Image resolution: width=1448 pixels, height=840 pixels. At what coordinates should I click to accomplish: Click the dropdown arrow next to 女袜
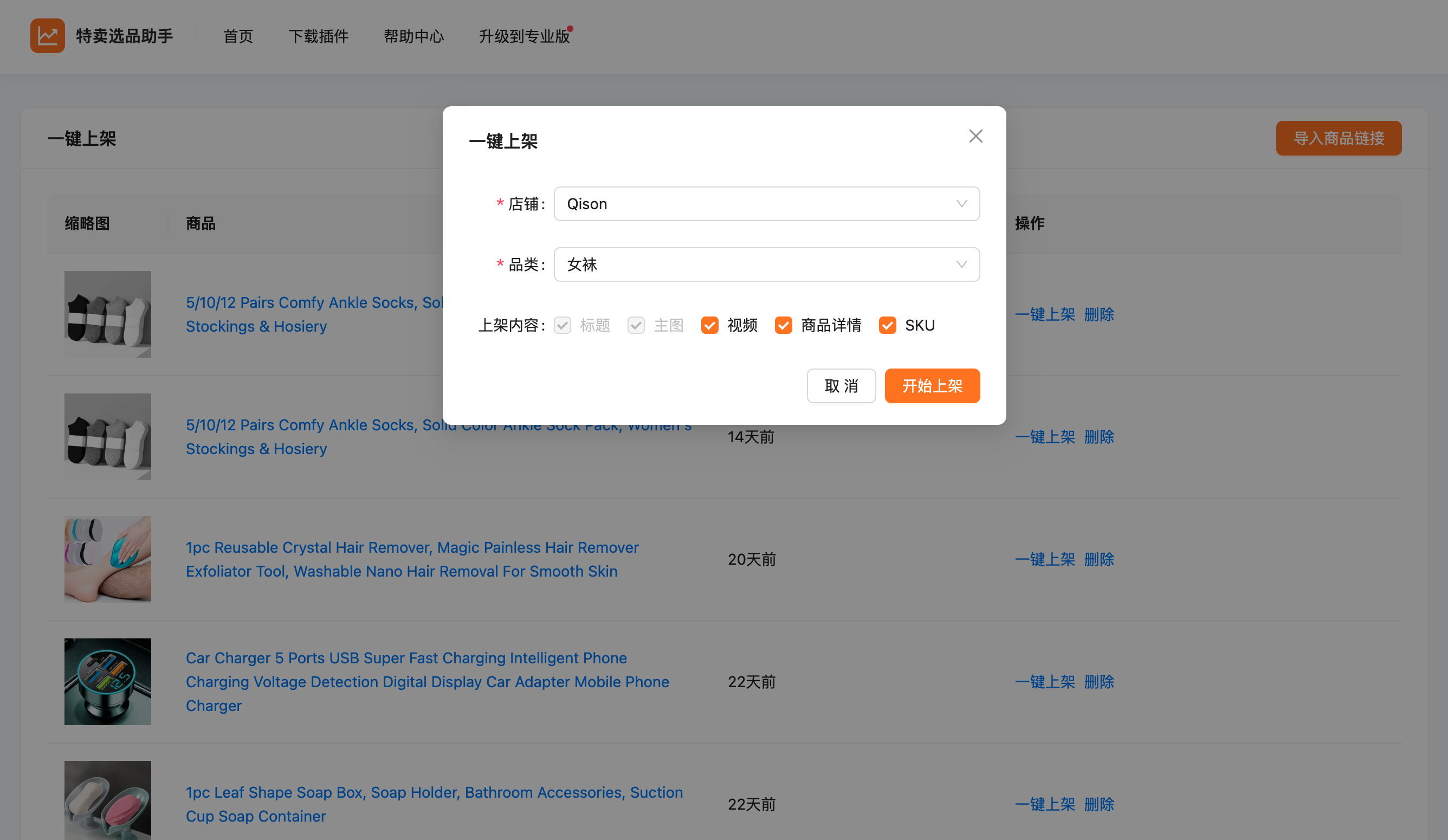[961, 264]
